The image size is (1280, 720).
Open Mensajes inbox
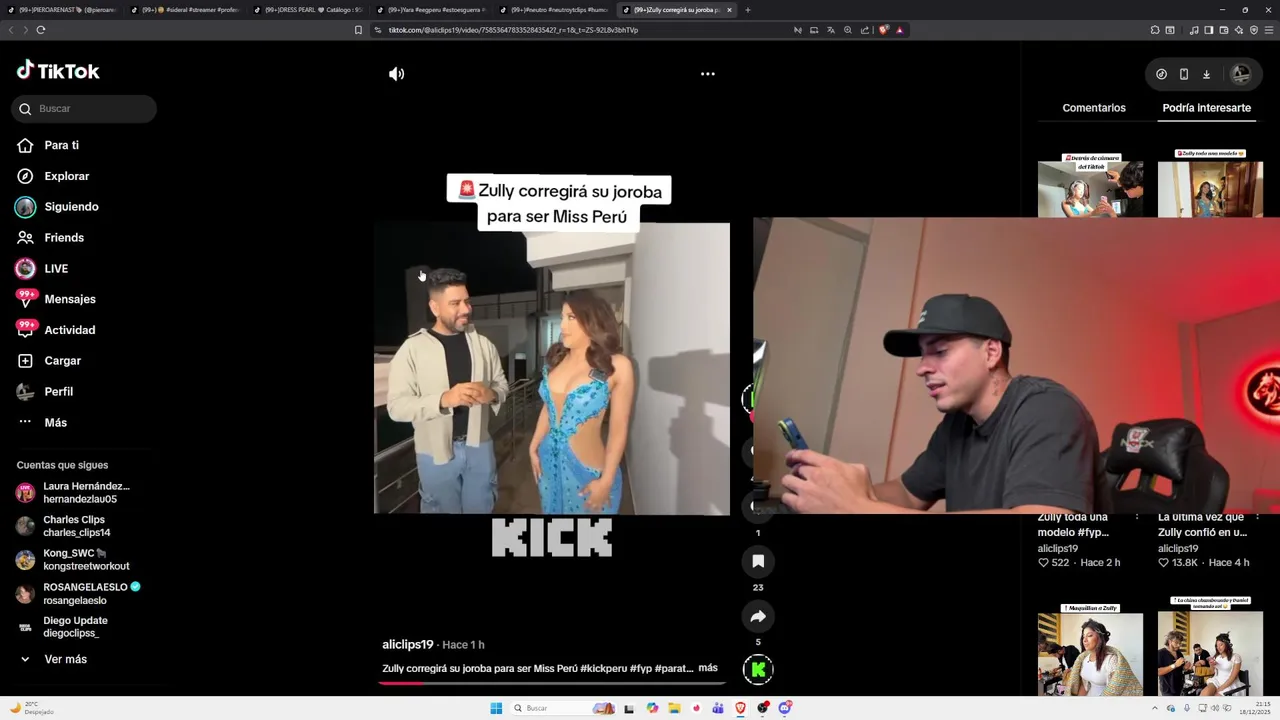(70, 299)
